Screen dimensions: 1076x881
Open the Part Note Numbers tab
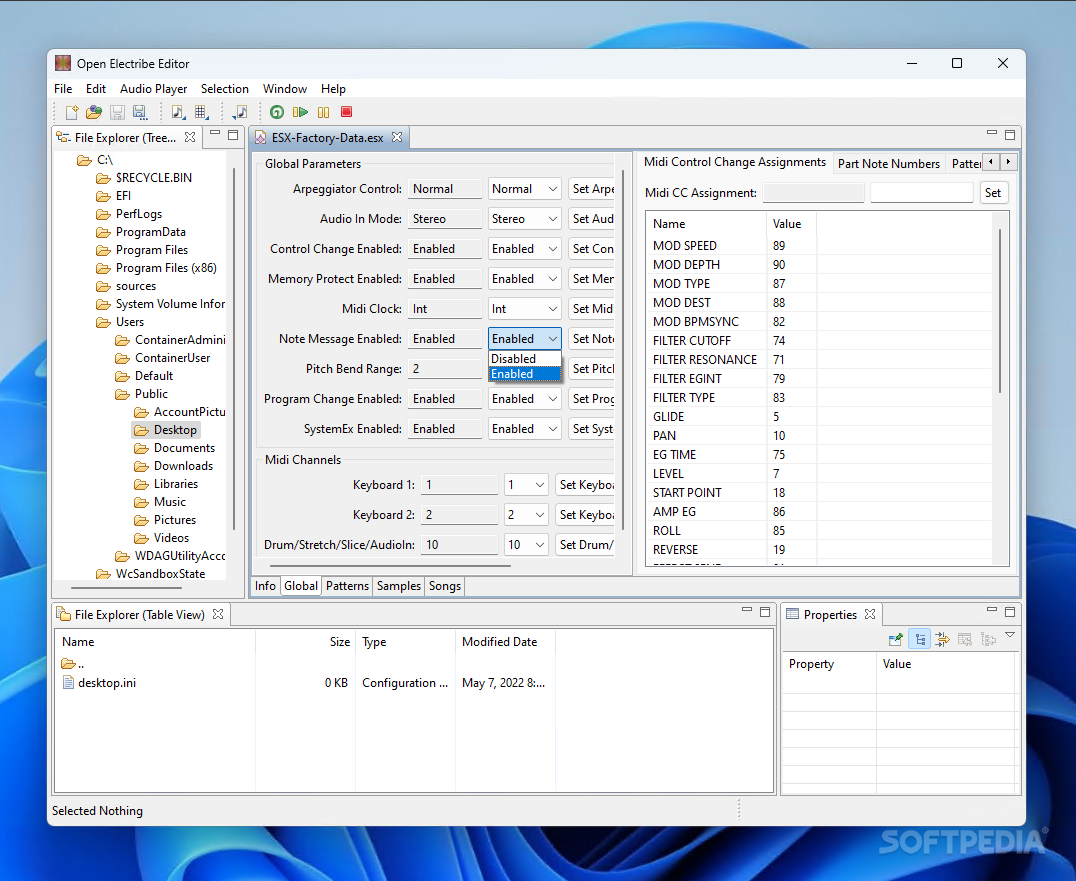[889, 163]
